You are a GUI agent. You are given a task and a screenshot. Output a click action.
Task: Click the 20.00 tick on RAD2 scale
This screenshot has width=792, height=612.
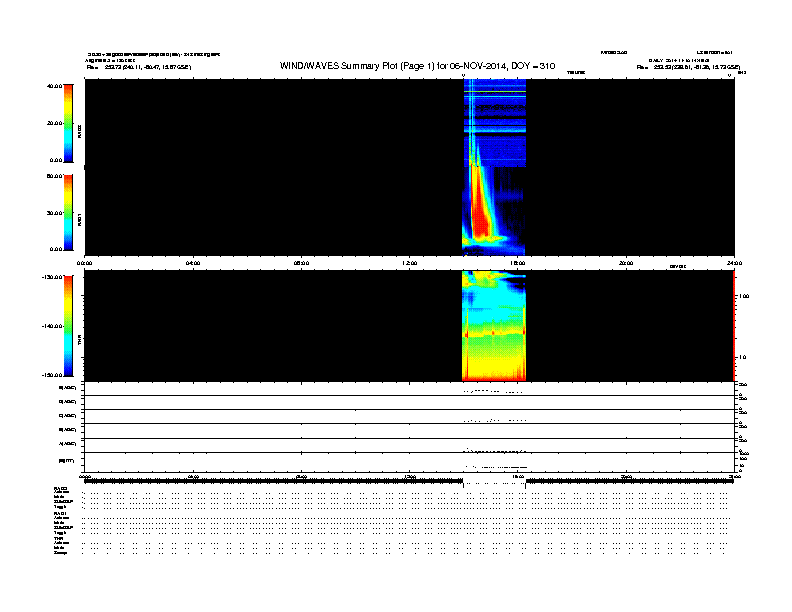coord(54,123)
